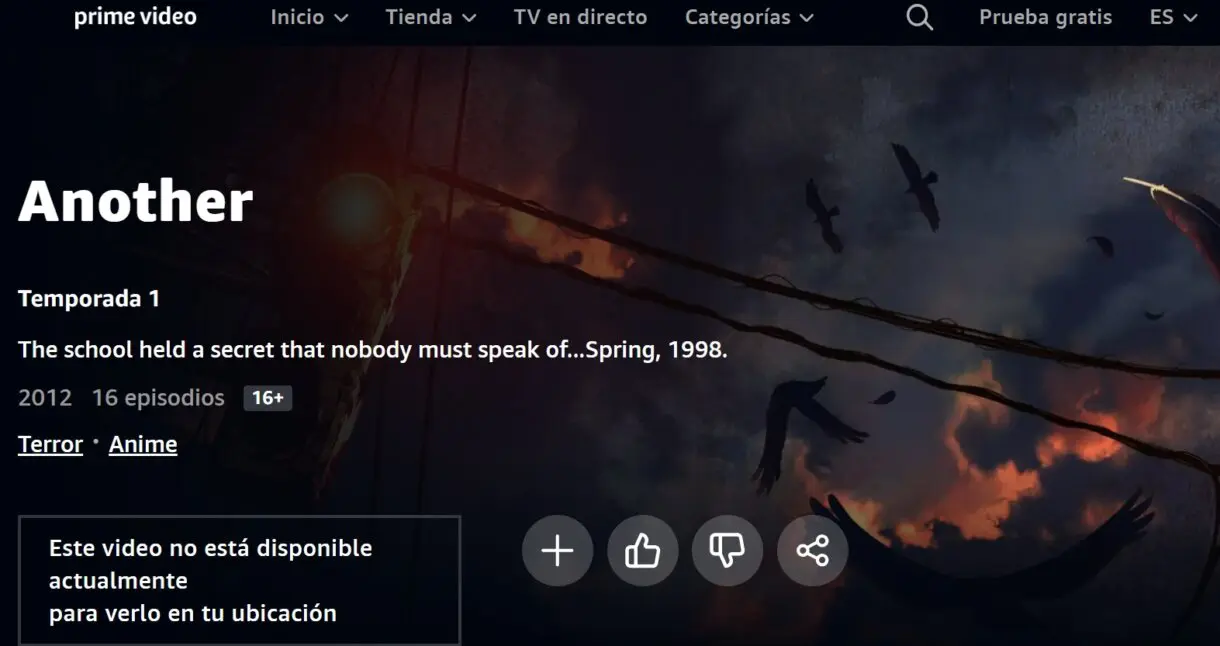Select the 16 episodios text
The height and width of the screenshot is (646, 1220).
158,398
